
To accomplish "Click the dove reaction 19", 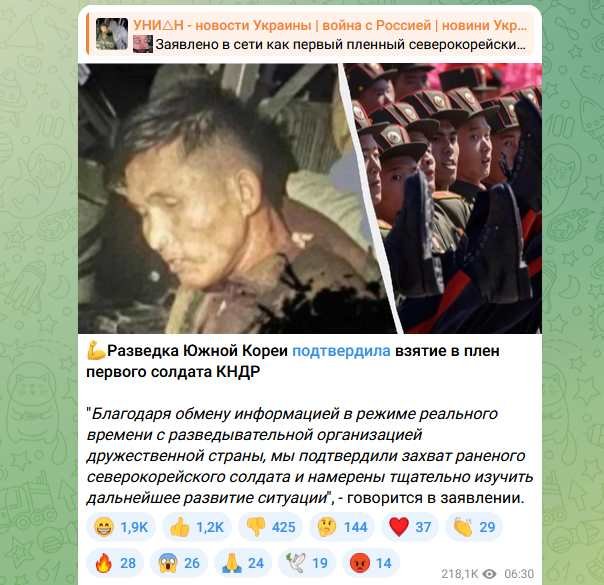I will pyautogui.click(x=307, y=563).
